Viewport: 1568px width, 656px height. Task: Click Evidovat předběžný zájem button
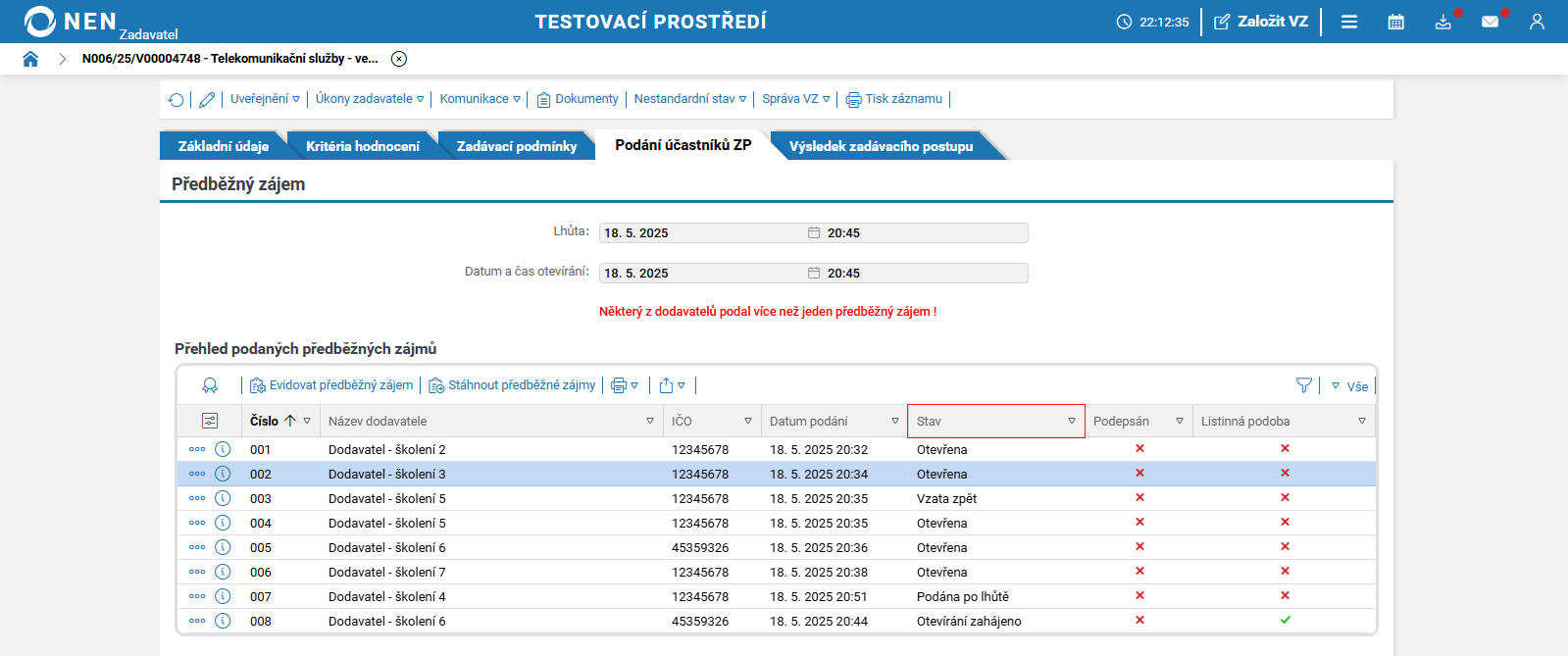pos(331,385)
